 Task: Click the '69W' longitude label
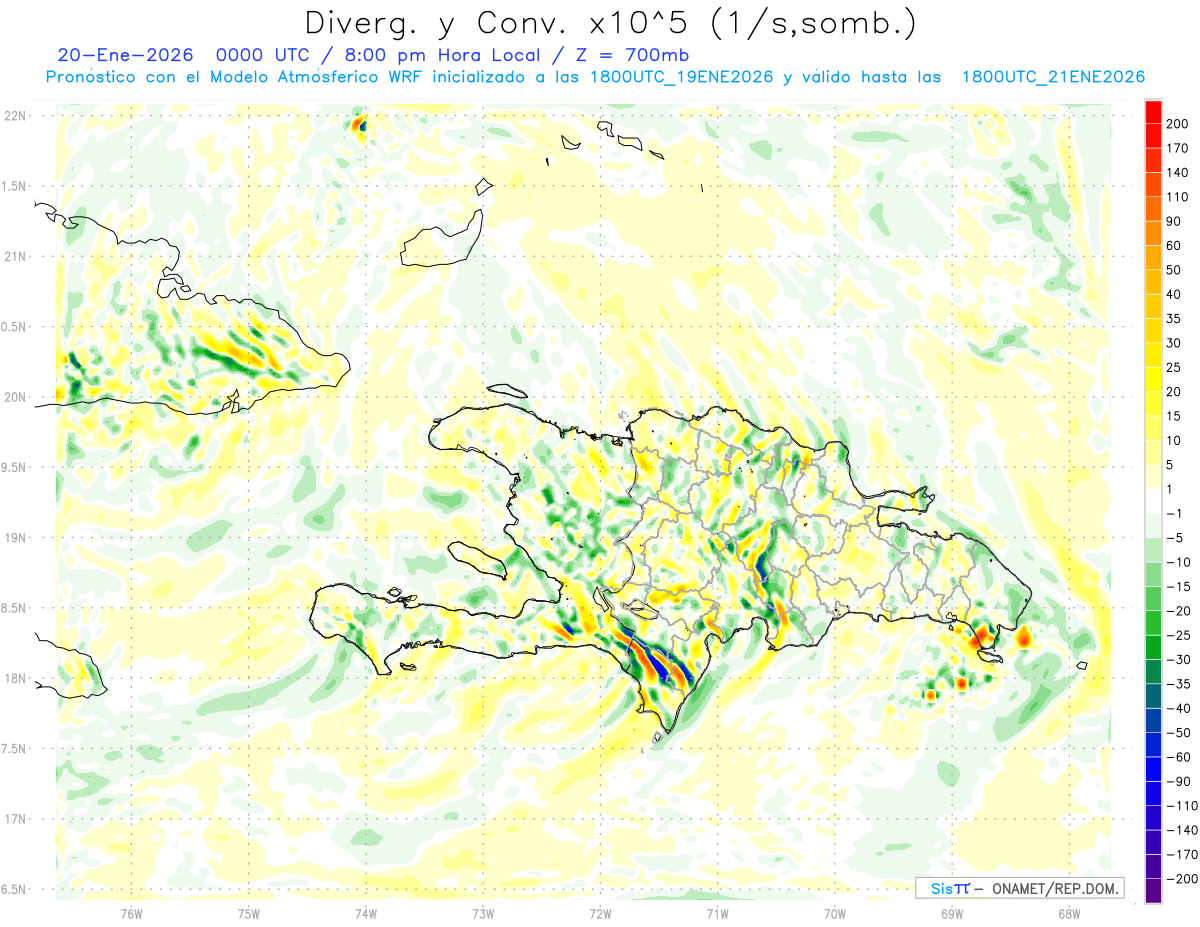tap(952, 914)
